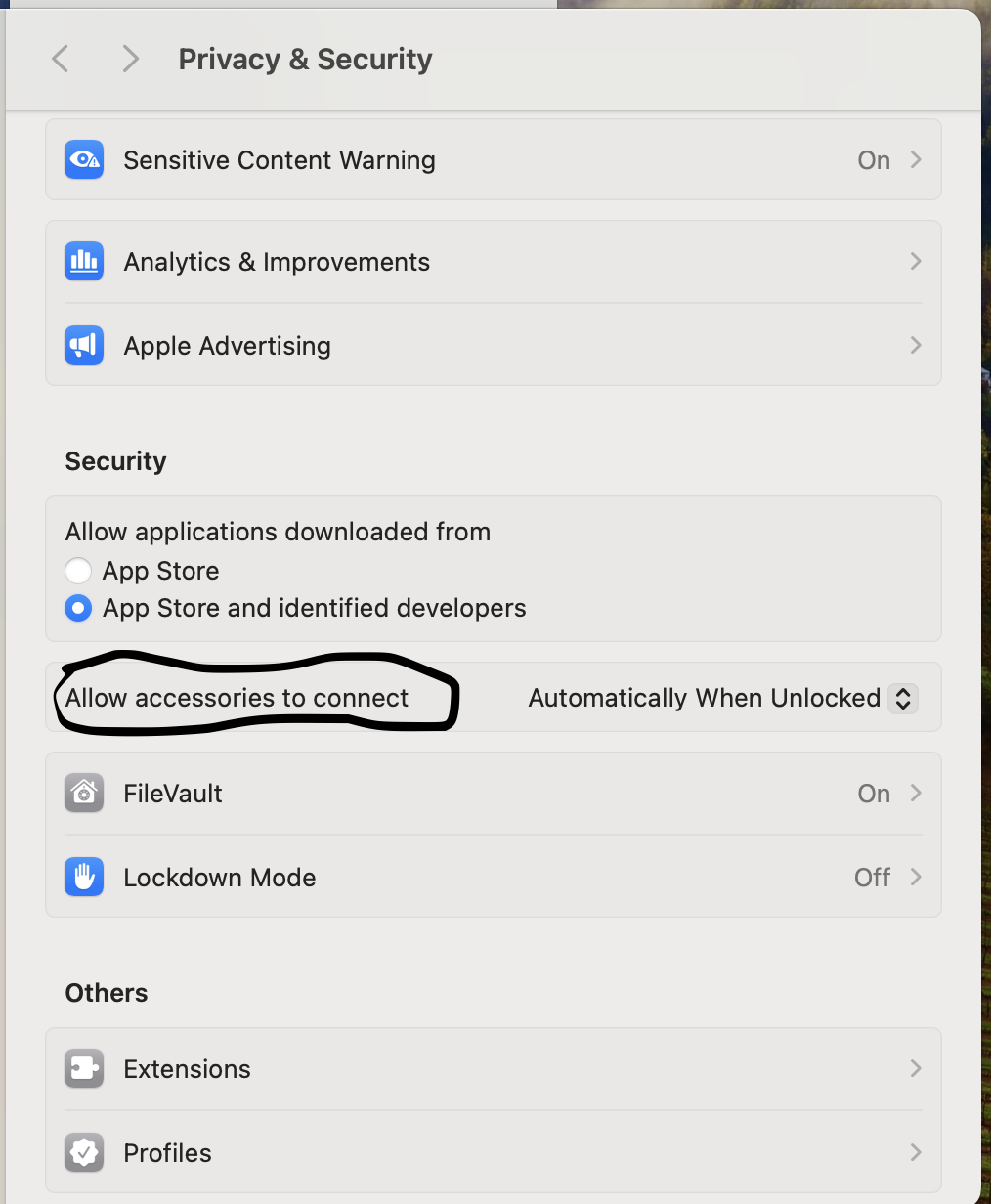Open the Lockdown Mode row
Viewport: 991px width, 1204px height.
[x=494, y=877]
